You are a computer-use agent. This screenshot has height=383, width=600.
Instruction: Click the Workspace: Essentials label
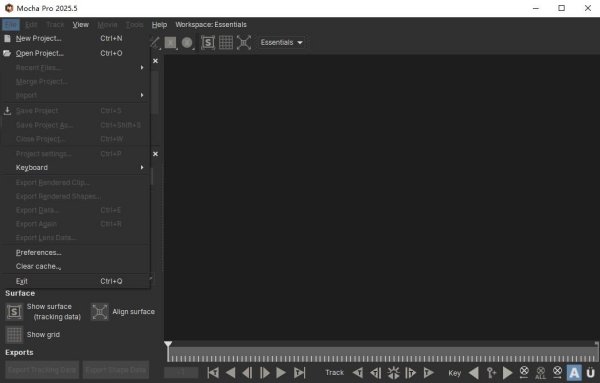click(211, 24)
